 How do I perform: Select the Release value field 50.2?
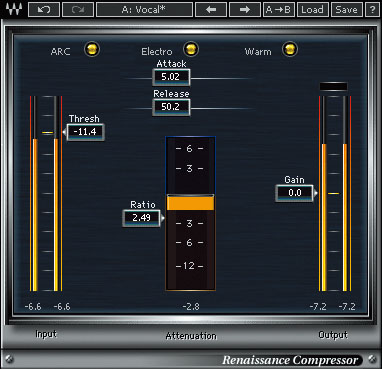tap(171, 107)
